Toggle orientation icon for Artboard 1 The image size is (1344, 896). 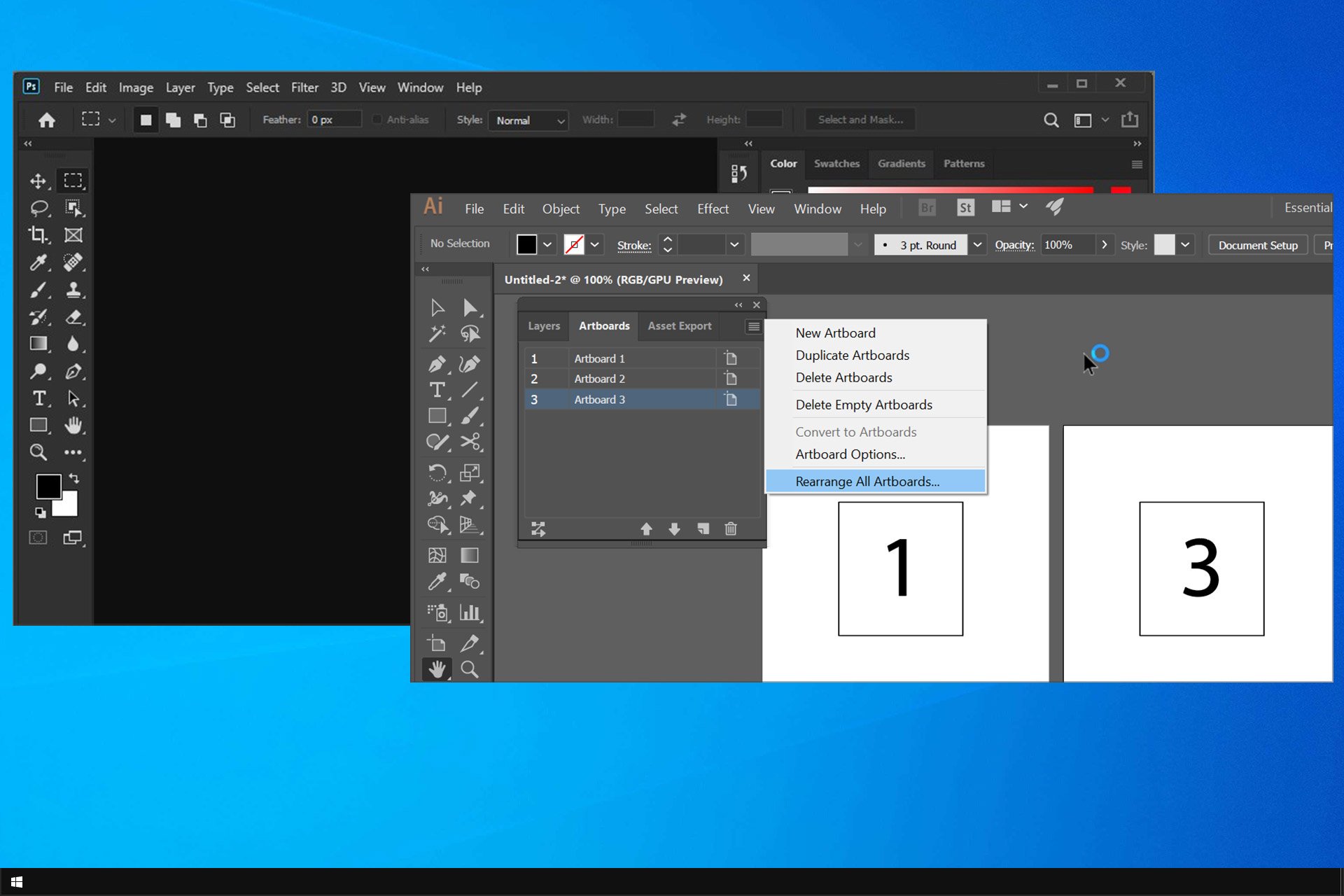[731, 358]
